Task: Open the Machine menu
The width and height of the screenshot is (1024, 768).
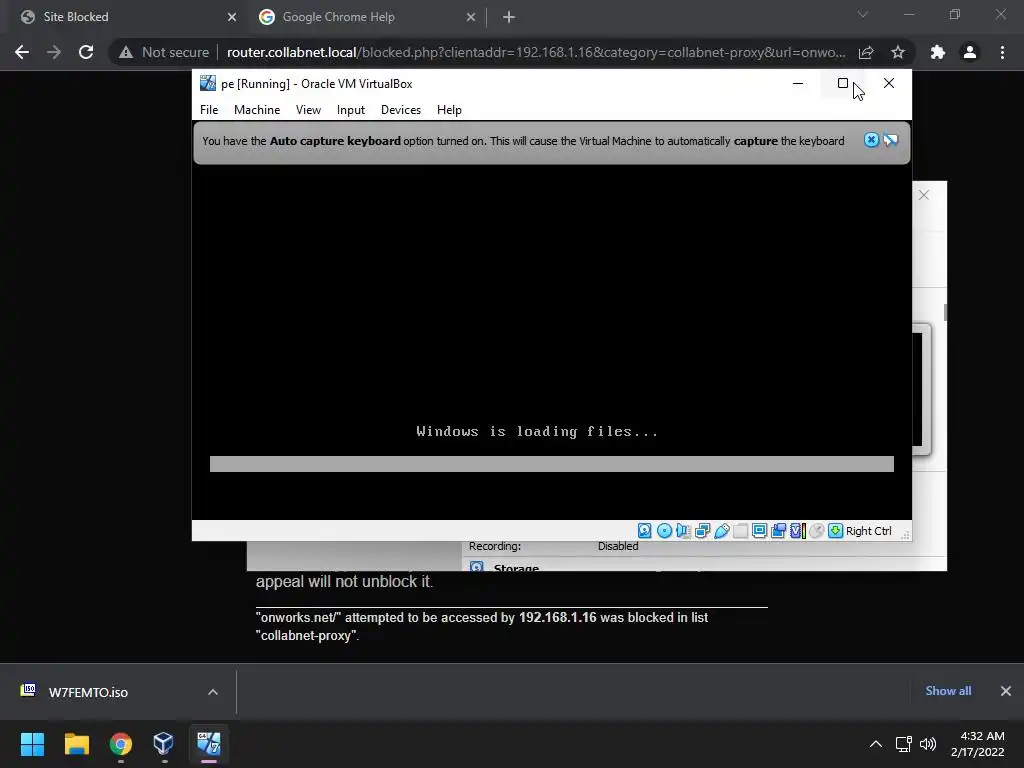Action: click(x=257, y=110)
